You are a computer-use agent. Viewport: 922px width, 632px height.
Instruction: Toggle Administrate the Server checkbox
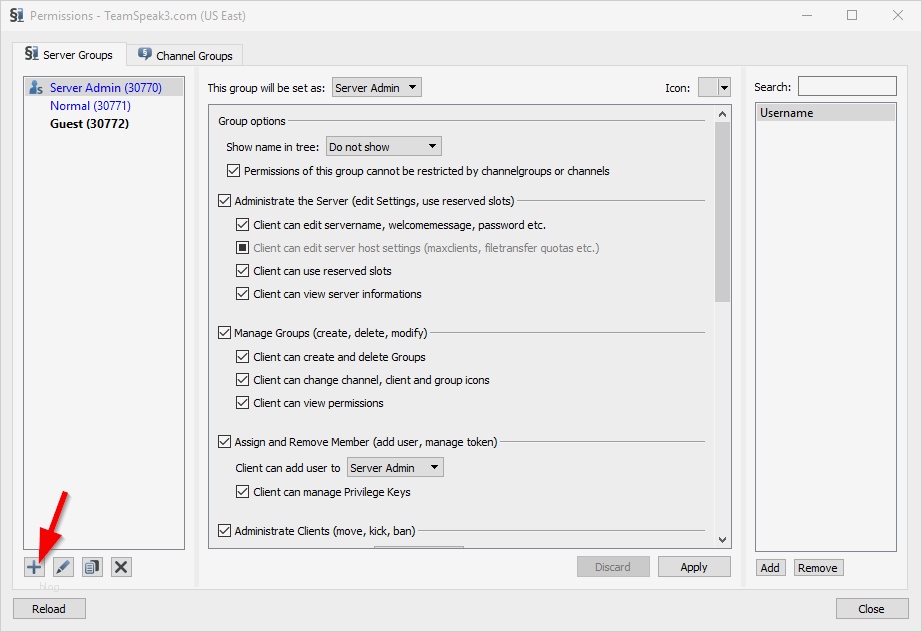[224, 201]
